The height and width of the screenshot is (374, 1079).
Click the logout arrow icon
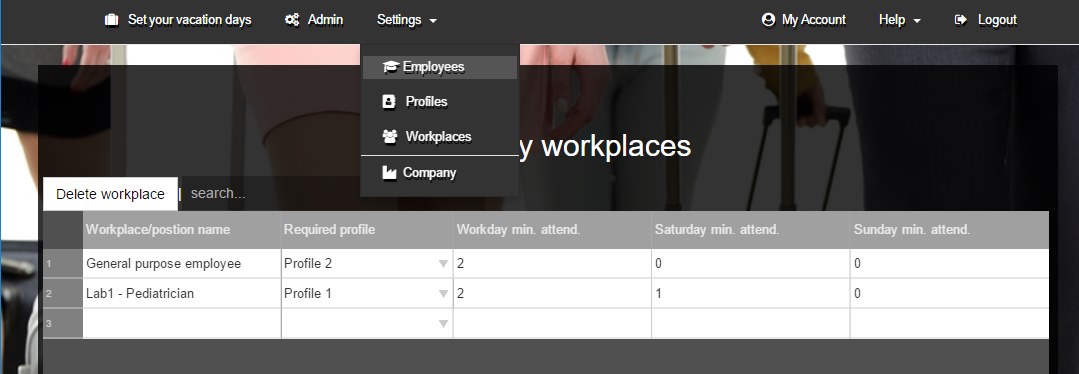(x=961, y=20)
